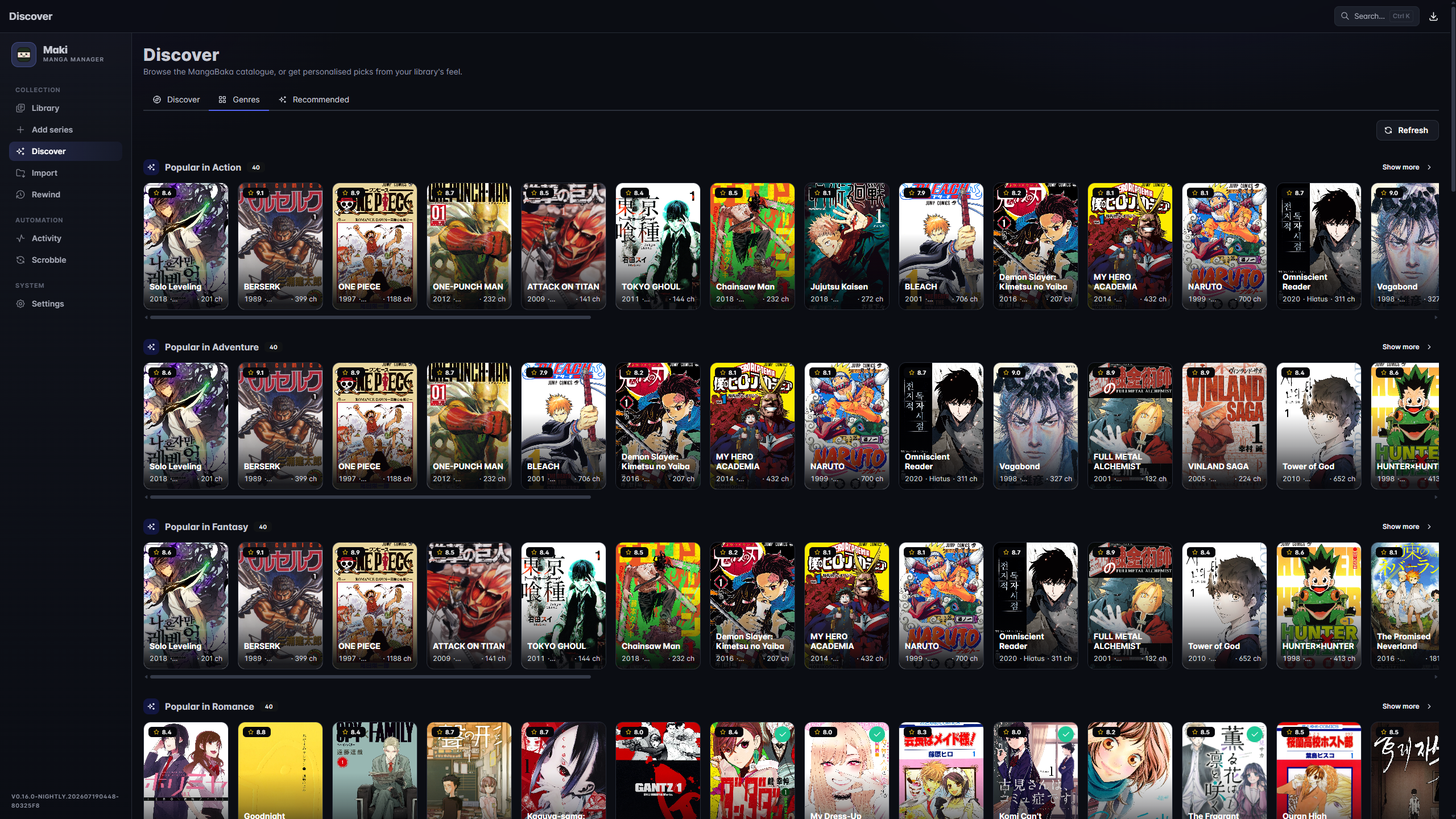Image resolution: width=1456 pixels, height=819 pixels.
Task: Click the 9.1 star rating badge on Action BERSERK
Action: (x=256, y=193)
